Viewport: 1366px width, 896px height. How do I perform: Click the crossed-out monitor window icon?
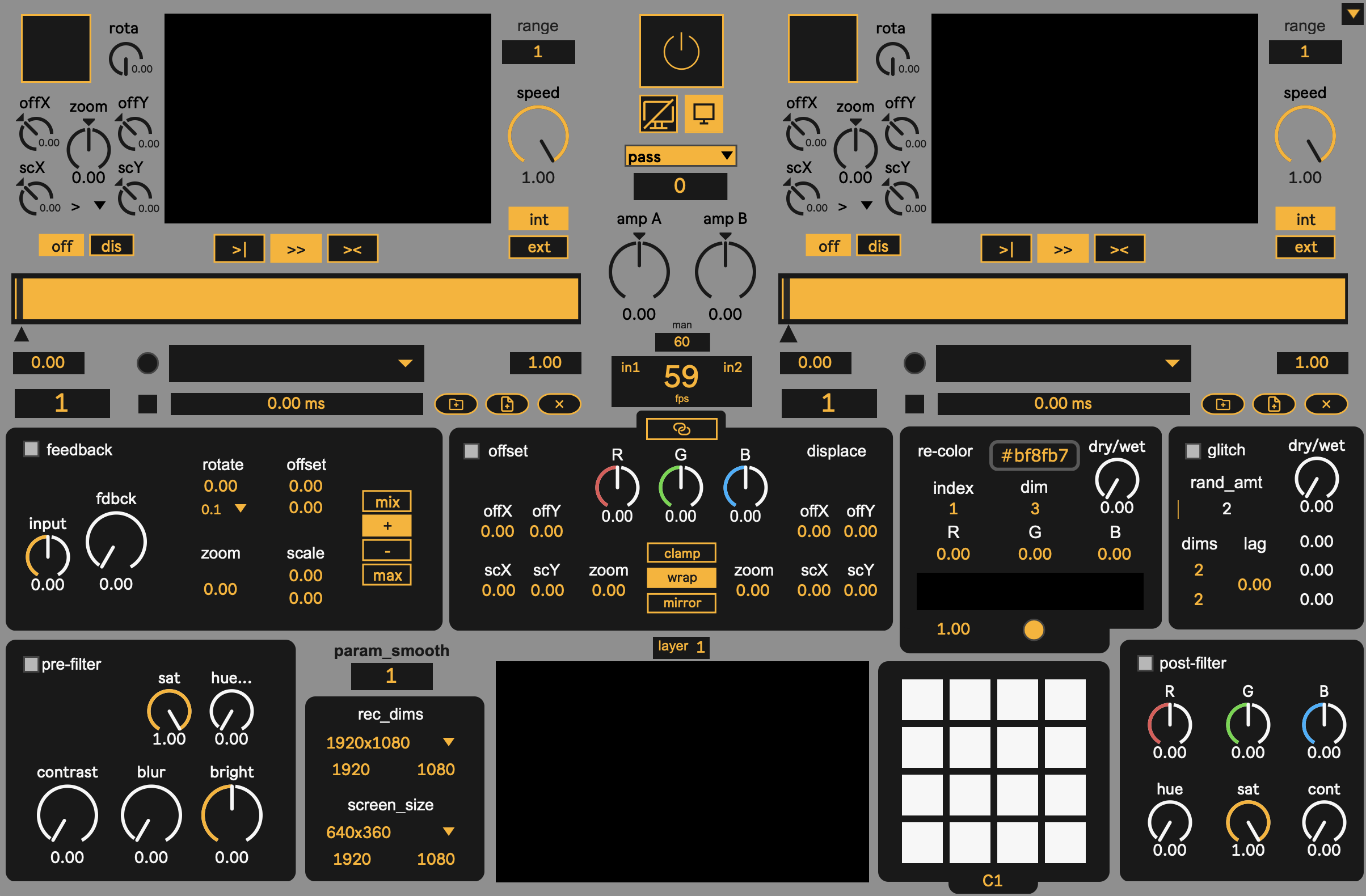tap(658, 114)
